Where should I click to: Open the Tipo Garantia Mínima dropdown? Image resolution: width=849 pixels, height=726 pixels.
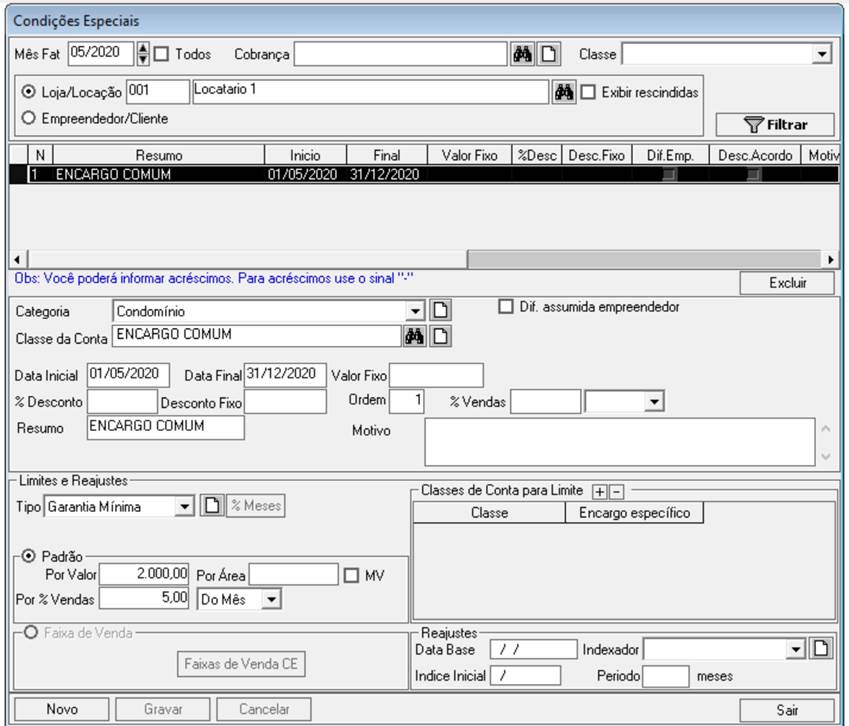click(185, 507)
